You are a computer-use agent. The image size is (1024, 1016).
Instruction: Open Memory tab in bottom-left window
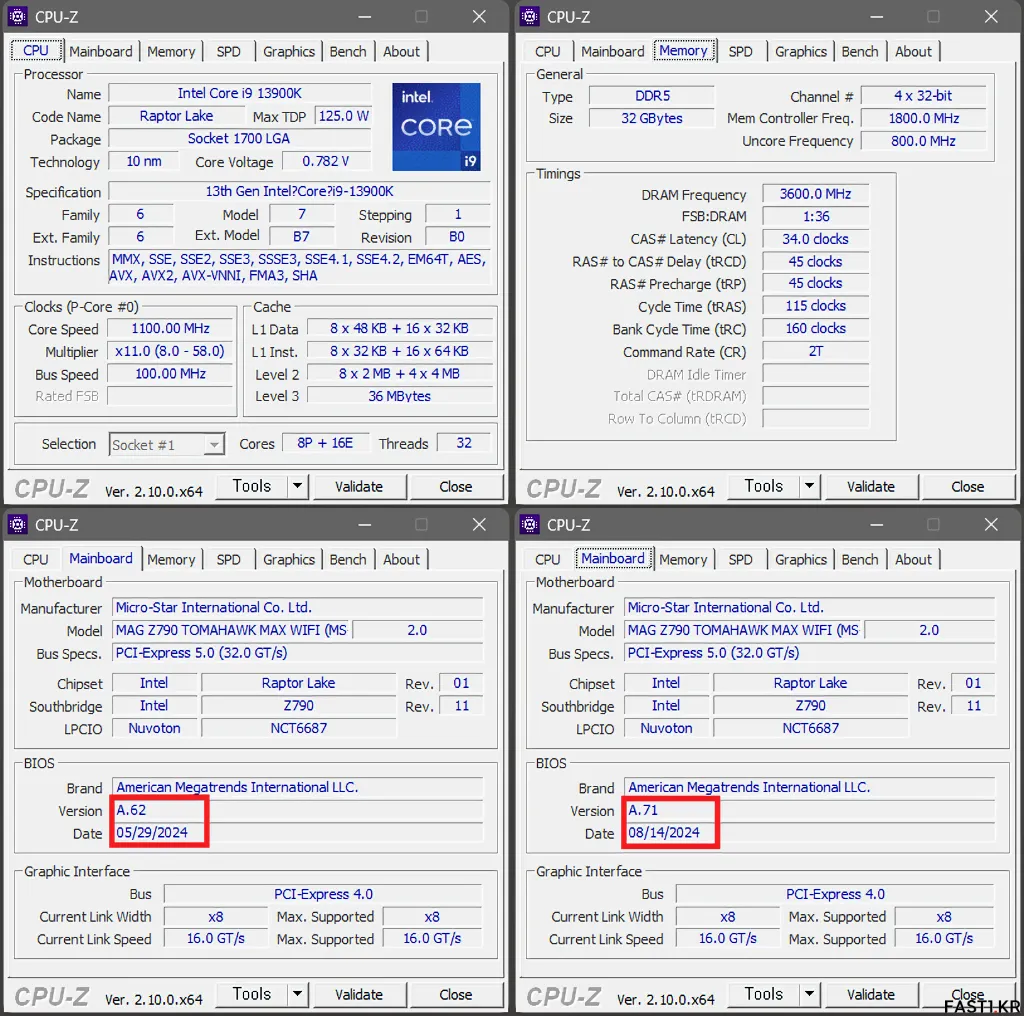pos(171,560)
